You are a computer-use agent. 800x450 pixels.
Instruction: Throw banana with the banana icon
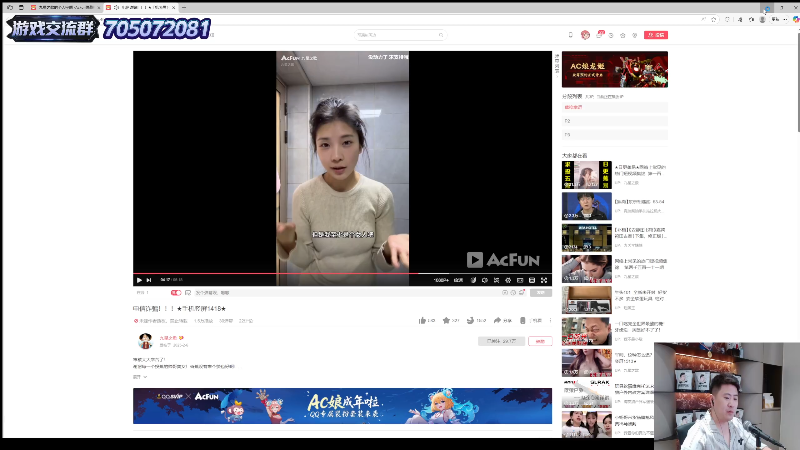point(470,320)
